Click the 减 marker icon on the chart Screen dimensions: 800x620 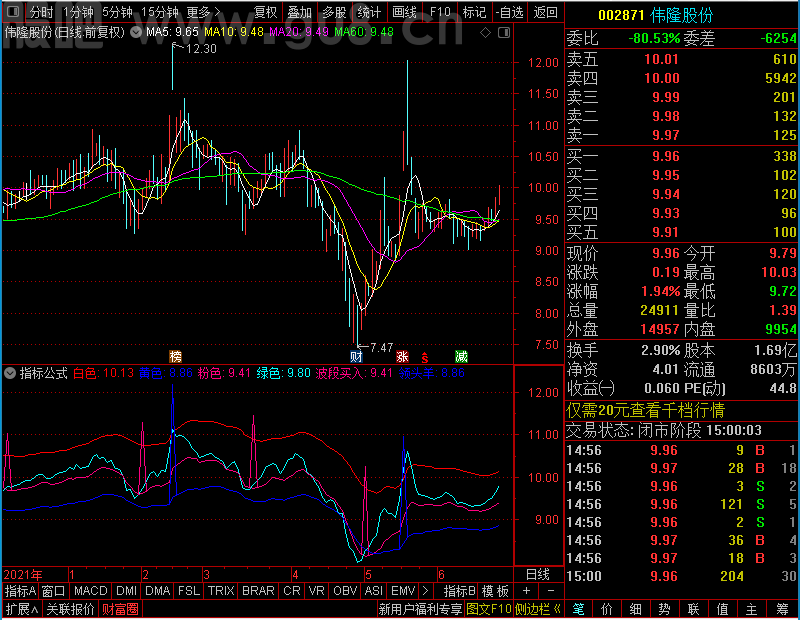pos(461,356)
